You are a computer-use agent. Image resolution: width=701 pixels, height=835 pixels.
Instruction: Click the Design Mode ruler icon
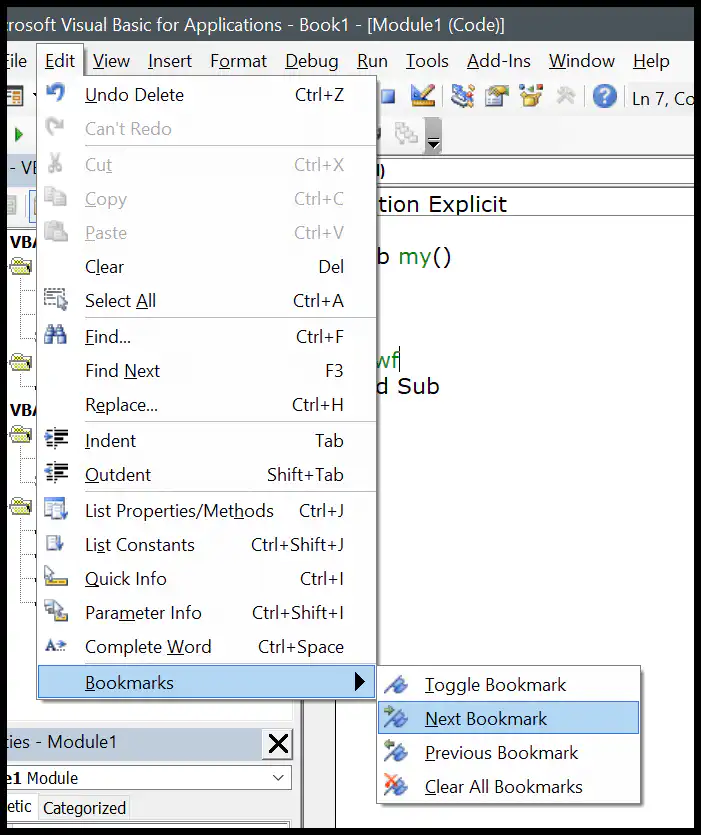click(423, 96)
